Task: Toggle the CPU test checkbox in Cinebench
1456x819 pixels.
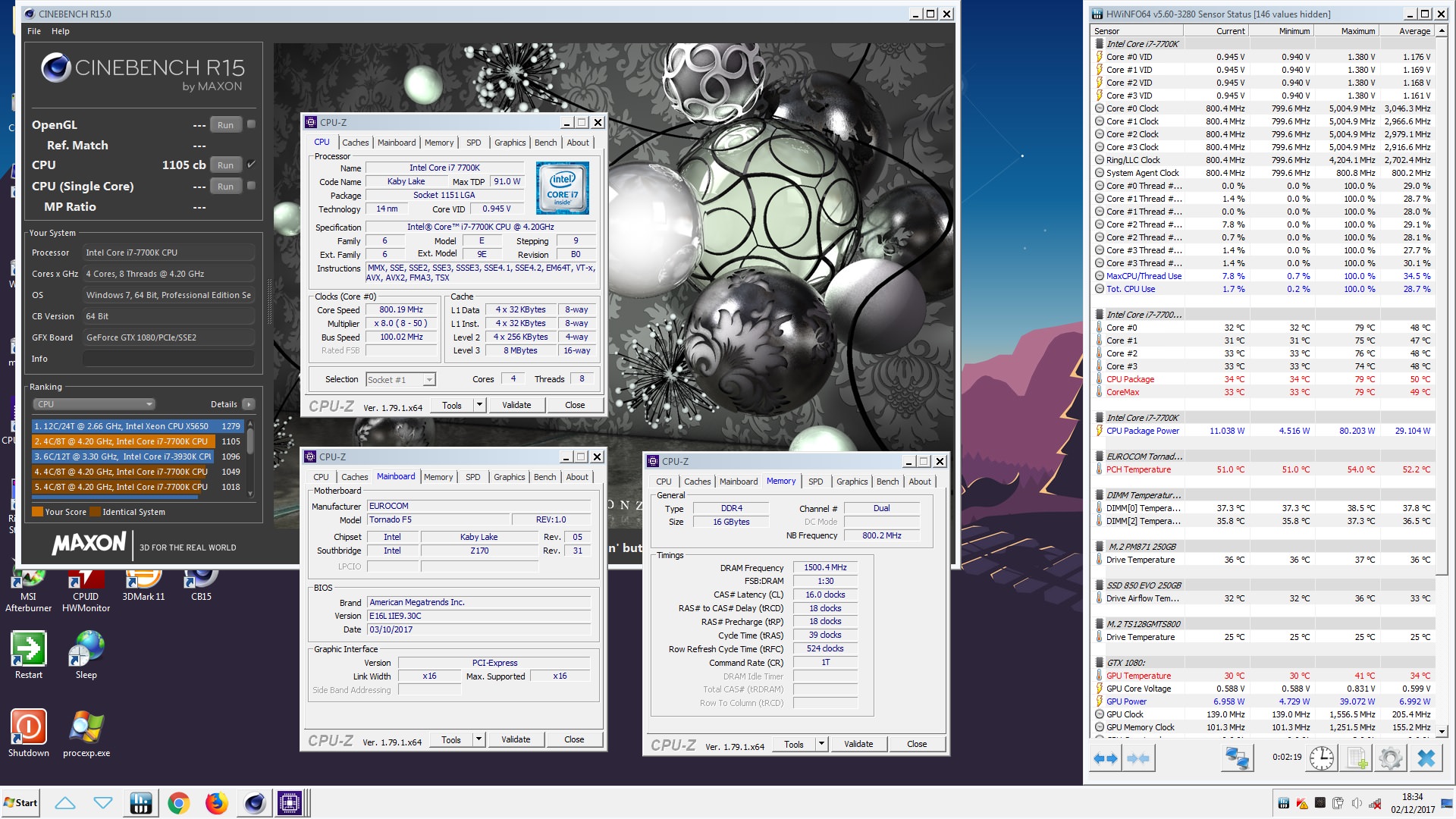Action: (251, 164)
